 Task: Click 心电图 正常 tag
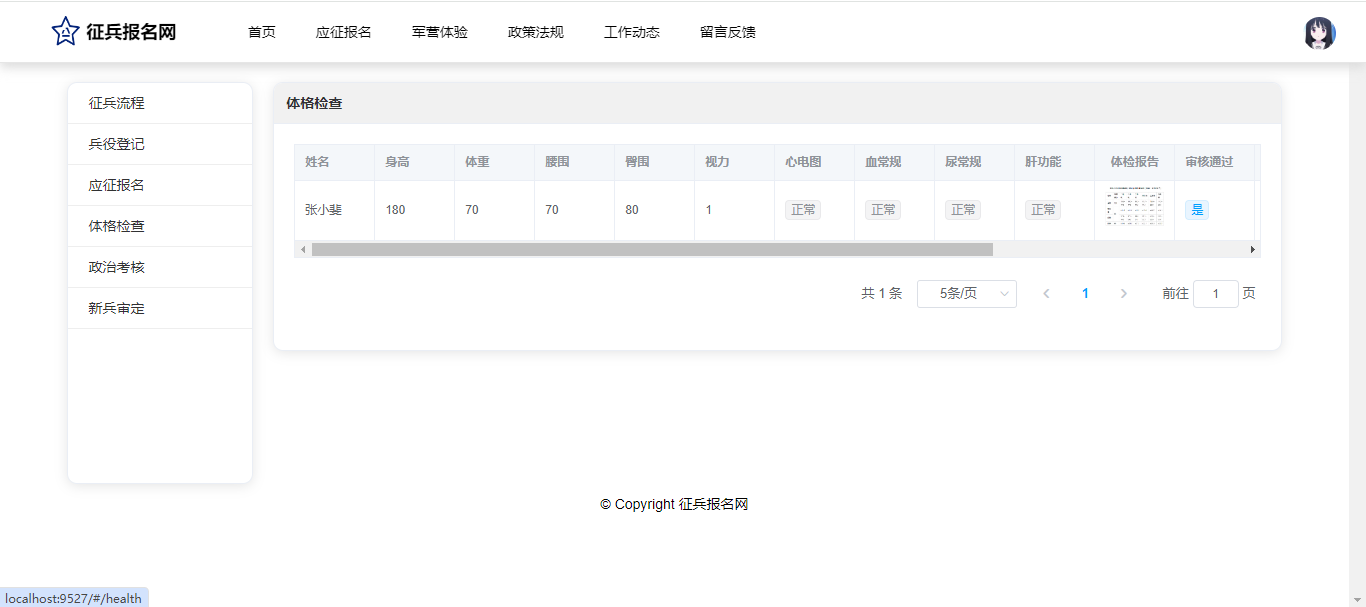point(803,210)
